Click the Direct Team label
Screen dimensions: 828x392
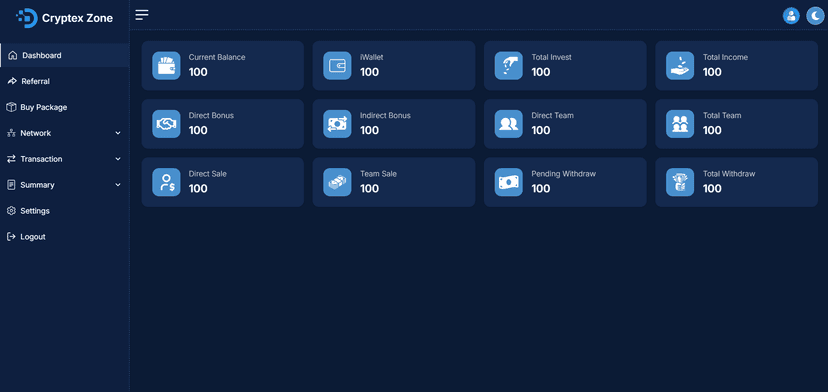[552, 115]
